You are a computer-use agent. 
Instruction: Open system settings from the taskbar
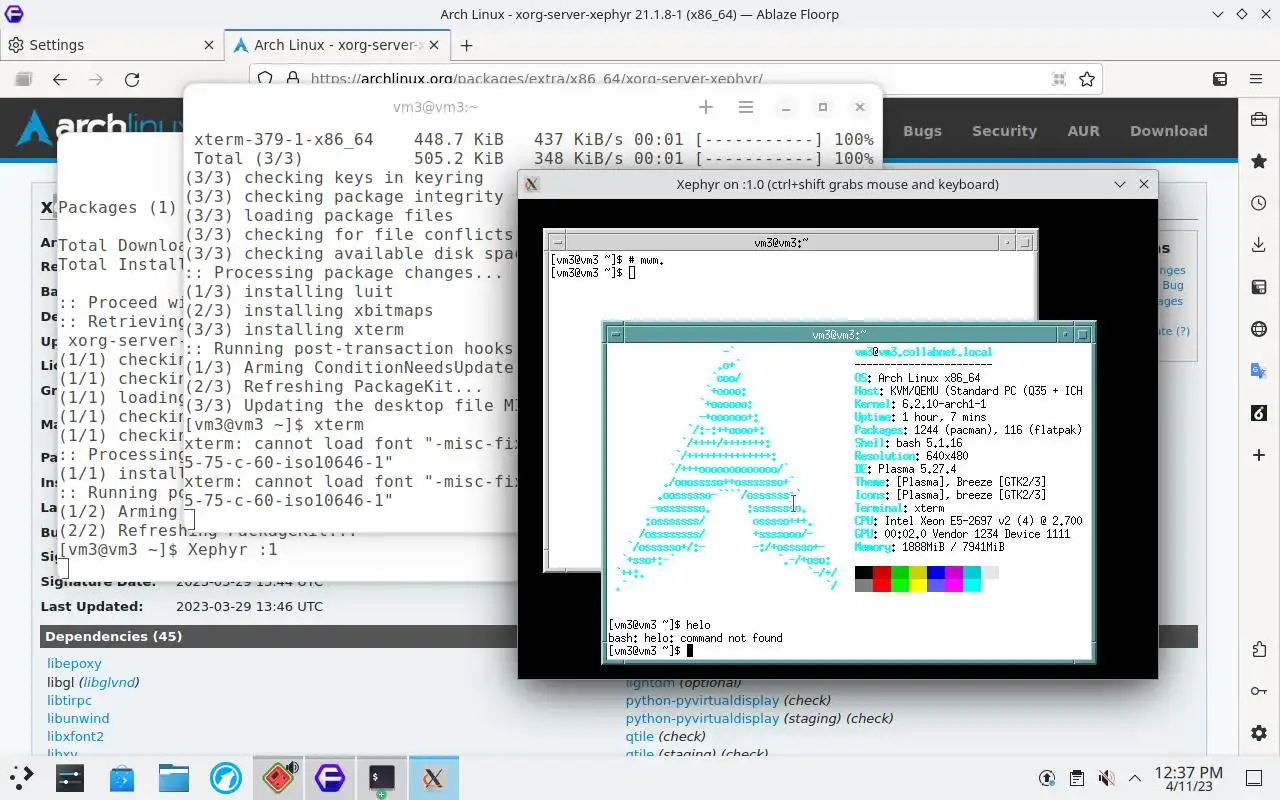[x=70, y=778]
